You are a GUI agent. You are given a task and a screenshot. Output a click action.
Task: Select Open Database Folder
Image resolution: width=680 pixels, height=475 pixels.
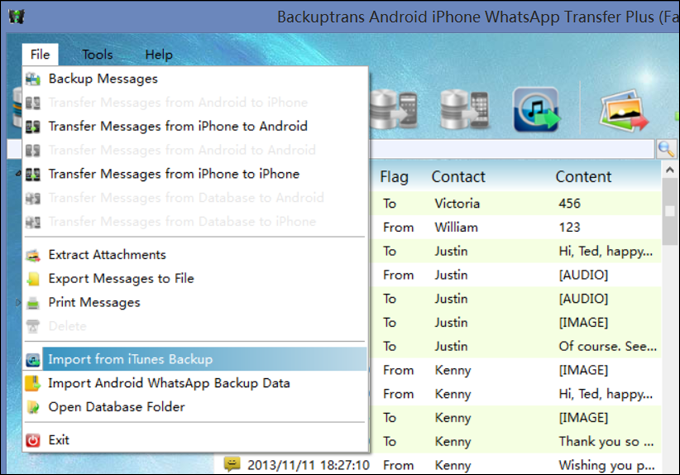tap(195, 407)
